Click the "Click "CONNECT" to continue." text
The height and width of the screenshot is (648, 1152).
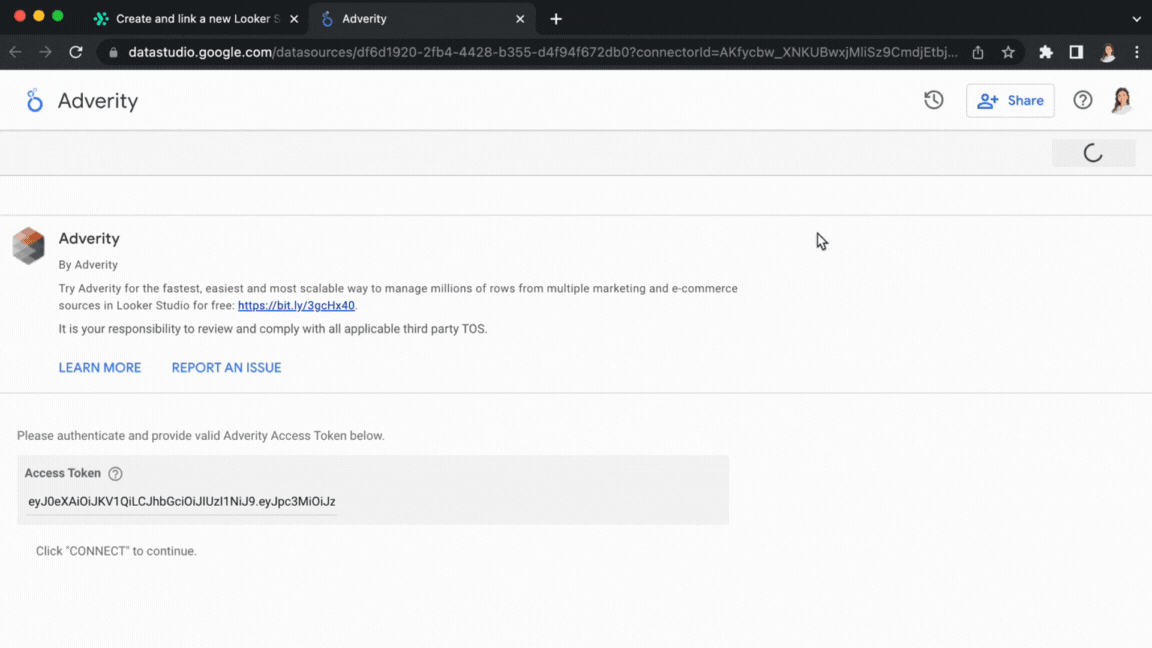(x=116, y=551)
